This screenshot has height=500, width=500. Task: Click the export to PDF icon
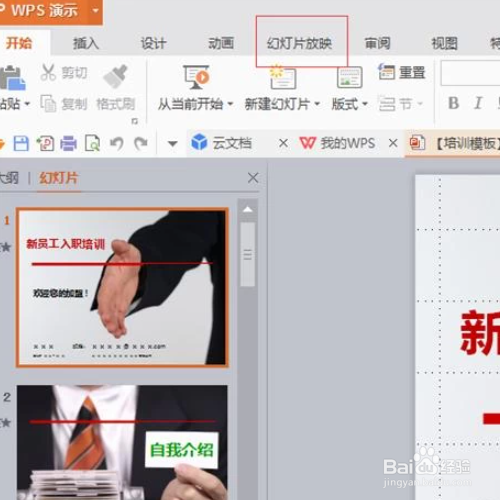coord(45,144)
